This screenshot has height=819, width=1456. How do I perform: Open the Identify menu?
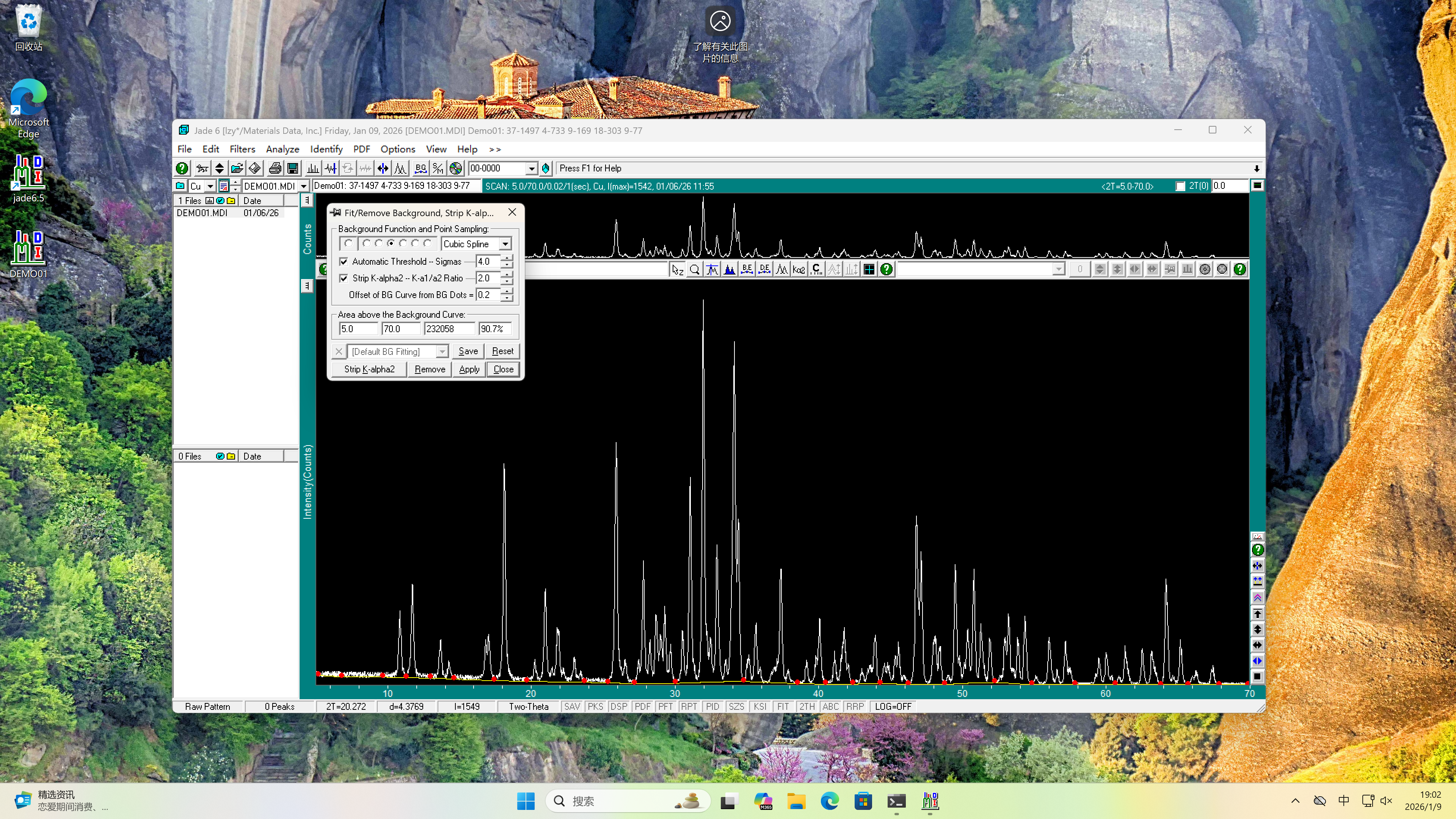tap(326, 149)
